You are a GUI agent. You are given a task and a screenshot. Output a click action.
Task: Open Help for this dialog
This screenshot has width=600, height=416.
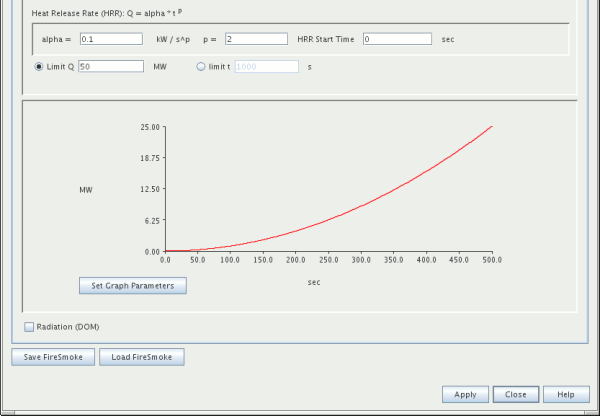[566, 394]
